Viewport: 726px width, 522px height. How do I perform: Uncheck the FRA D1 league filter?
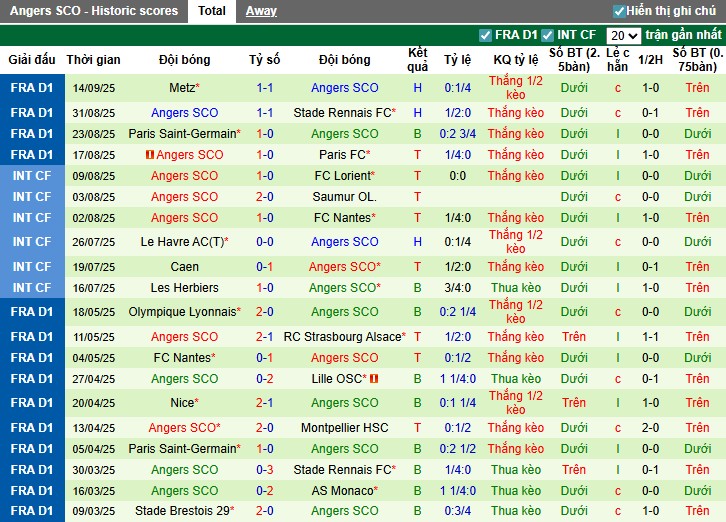[486, 35]
